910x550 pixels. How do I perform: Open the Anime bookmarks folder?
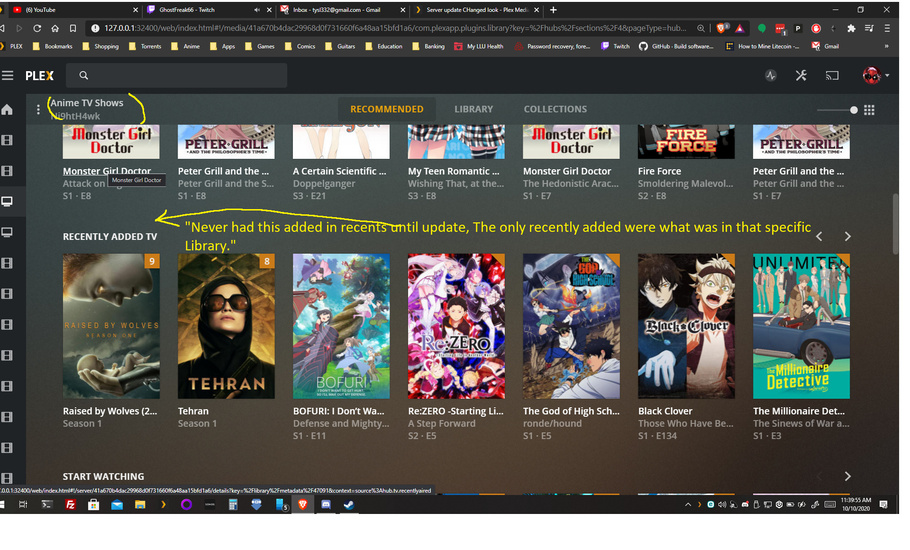(x=186, y=46)
